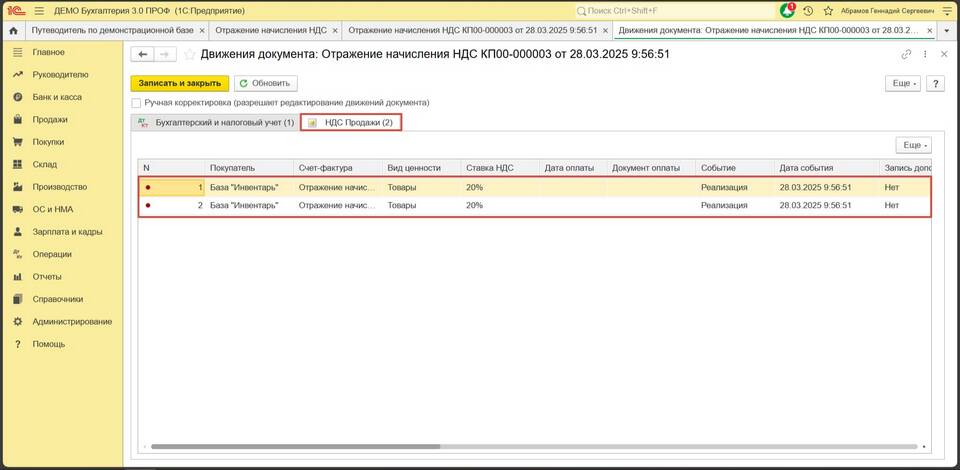Open the Банк и касса section
This screenshot has width=960, height=470.
click(x=57, y=97)
